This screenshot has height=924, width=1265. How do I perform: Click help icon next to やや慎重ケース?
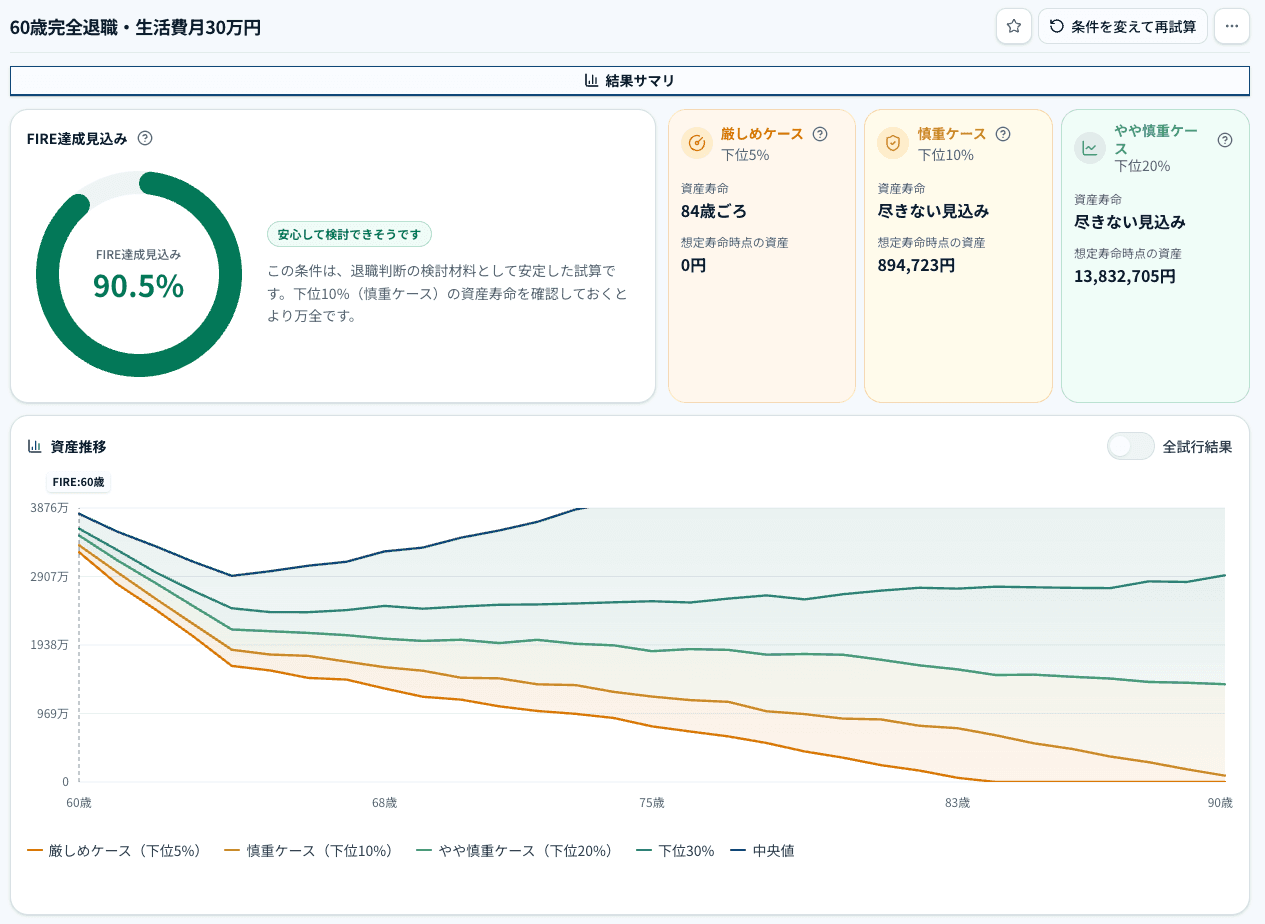[x=1224, y=140]
